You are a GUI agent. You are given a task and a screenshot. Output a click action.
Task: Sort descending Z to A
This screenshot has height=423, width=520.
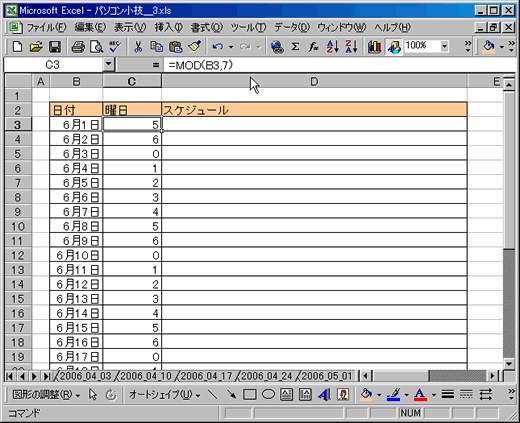351,47
